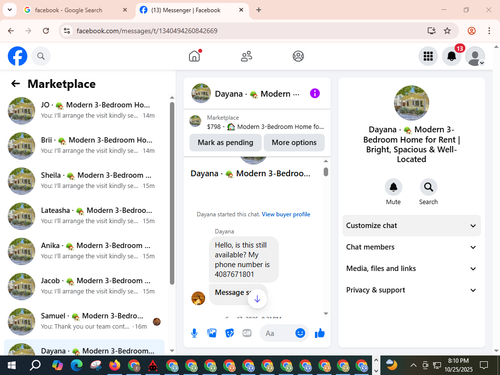Viewport: 500px width, 375px height.
Task: Open the account profile avatar menu
Action: [x=475, y=56]
